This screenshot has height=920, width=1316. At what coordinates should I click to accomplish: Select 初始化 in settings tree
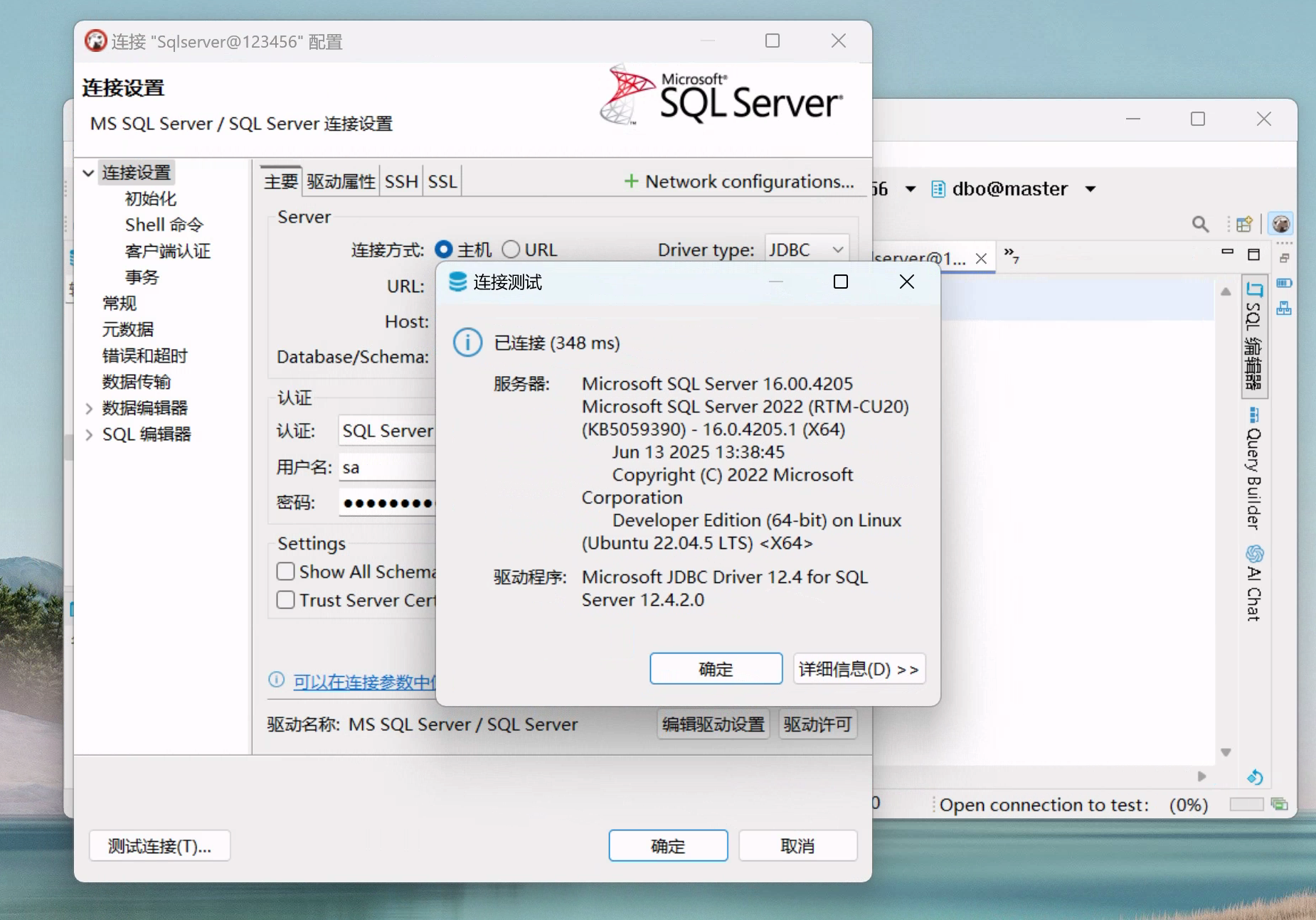[150, 198]
